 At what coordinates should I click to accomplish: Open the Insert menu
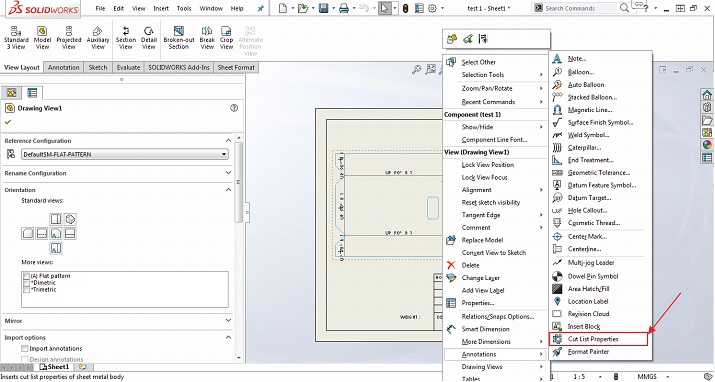(x=161, y=8)
